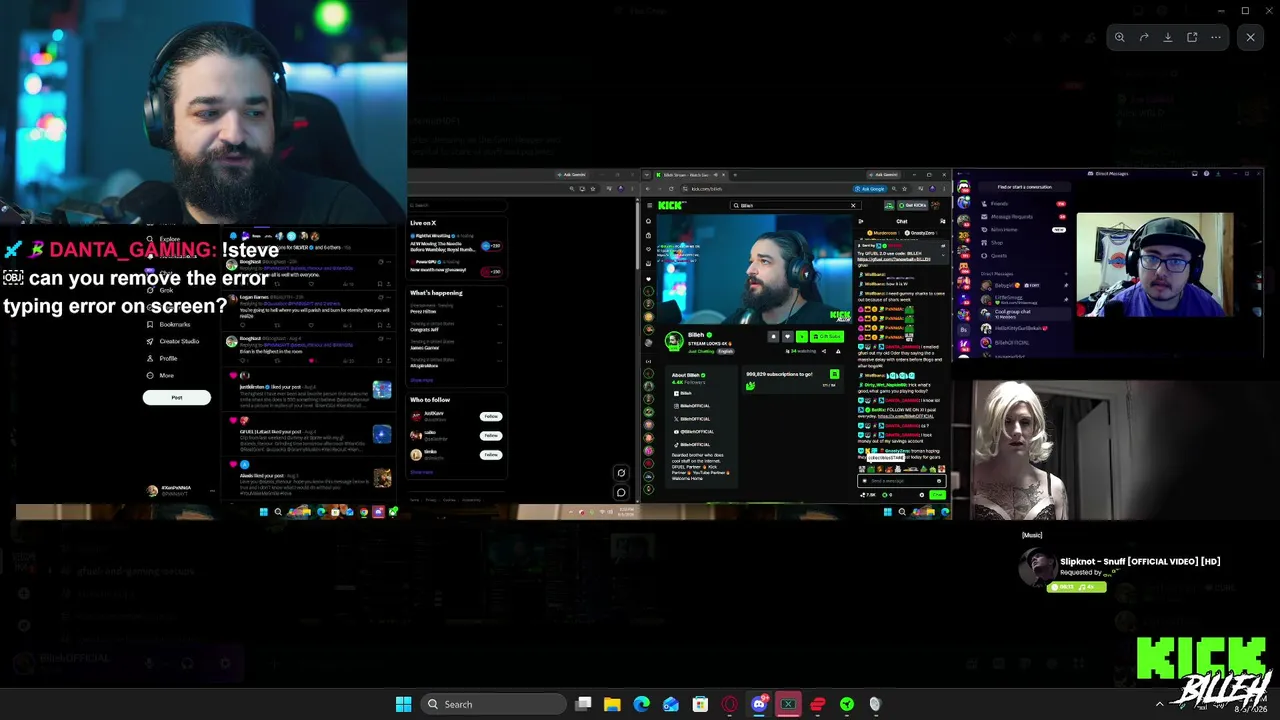Click the Post button in the X window
Screen dimensions: 1280x720
point(177,397)
